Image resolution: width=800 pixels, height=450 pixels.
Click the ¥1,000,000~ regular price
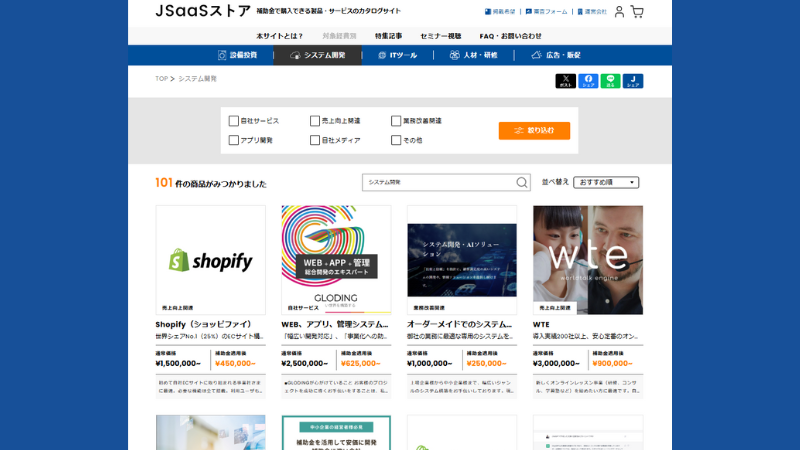[x=430, y=363]
